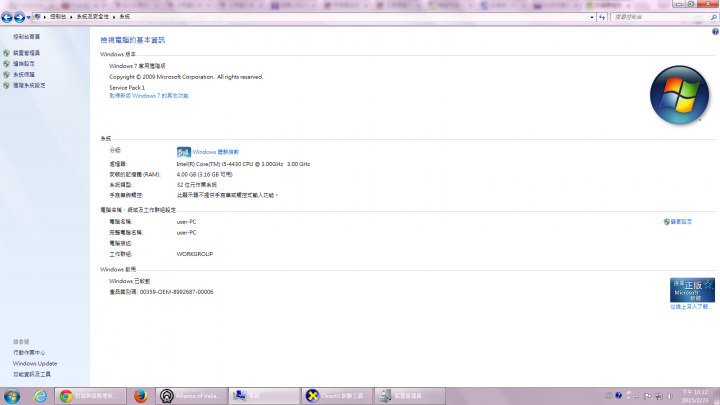The width and height of the screenshot is (720, 405).
Task: Click shield icon beside 裝置管理員
Action: pyautogui.click(x=6, y=53)
